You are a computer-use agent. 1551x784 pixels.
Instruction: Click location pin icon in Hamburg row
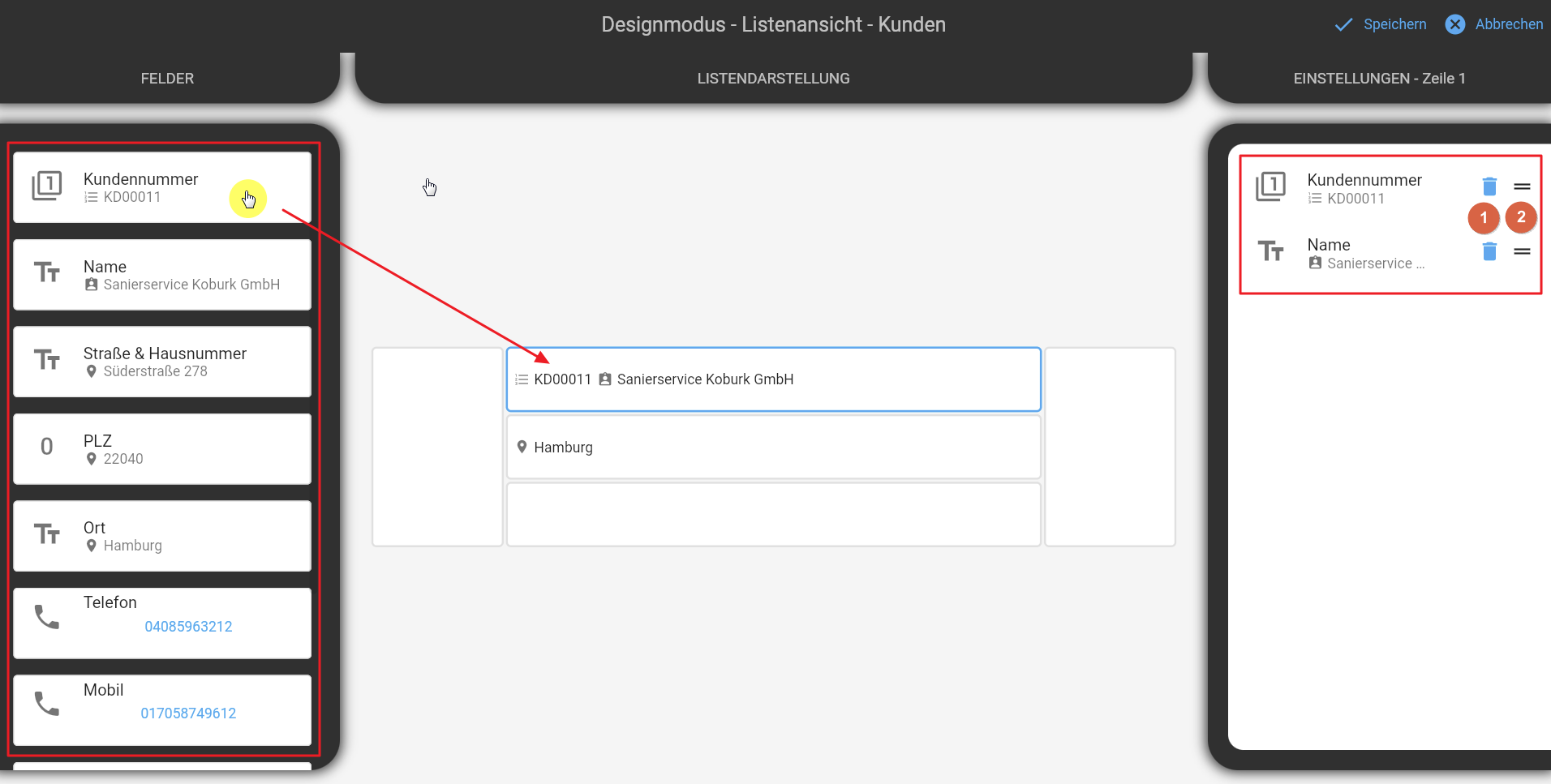click(x=522, y=447)
